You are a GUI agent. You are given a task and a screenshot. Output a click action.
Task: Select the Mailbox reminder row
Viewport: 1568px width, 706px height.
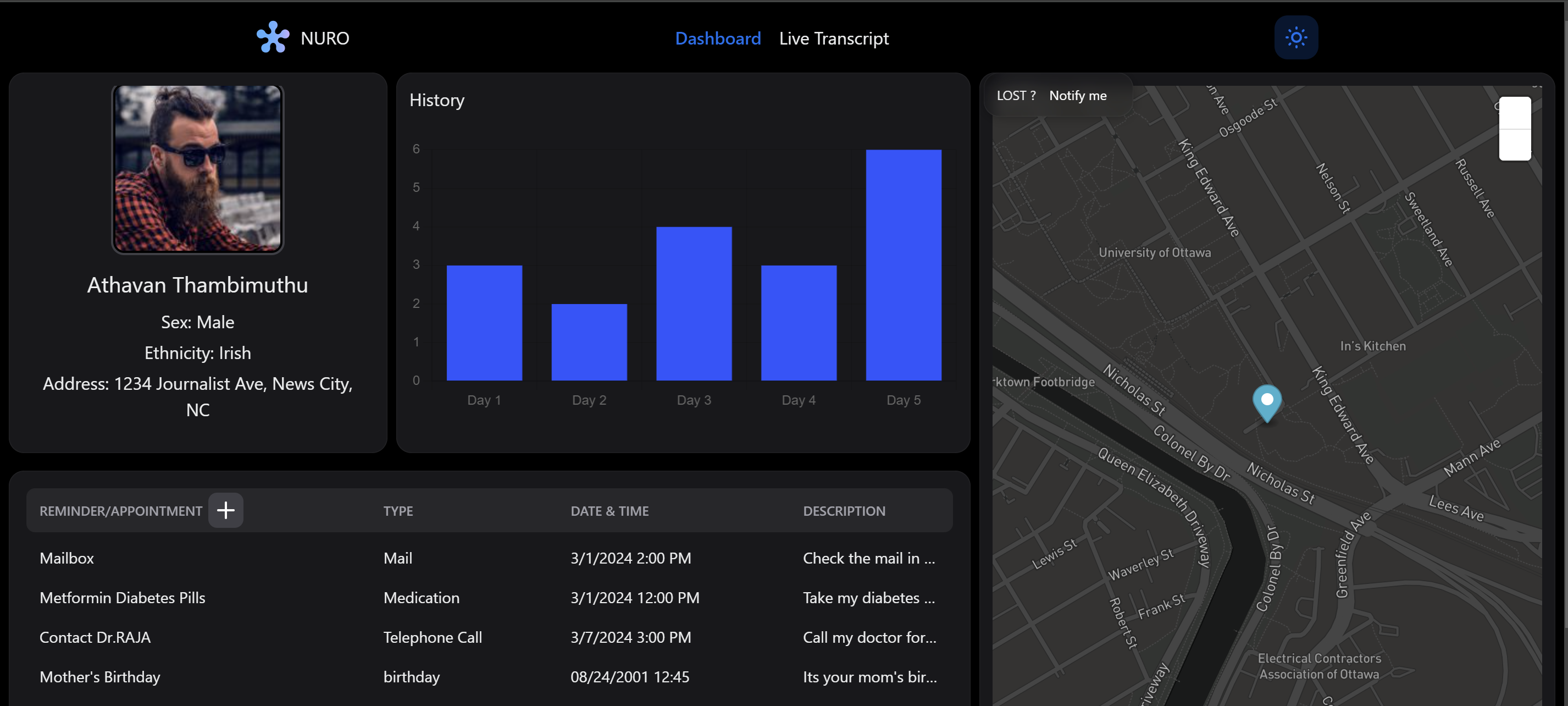[67, 558]
